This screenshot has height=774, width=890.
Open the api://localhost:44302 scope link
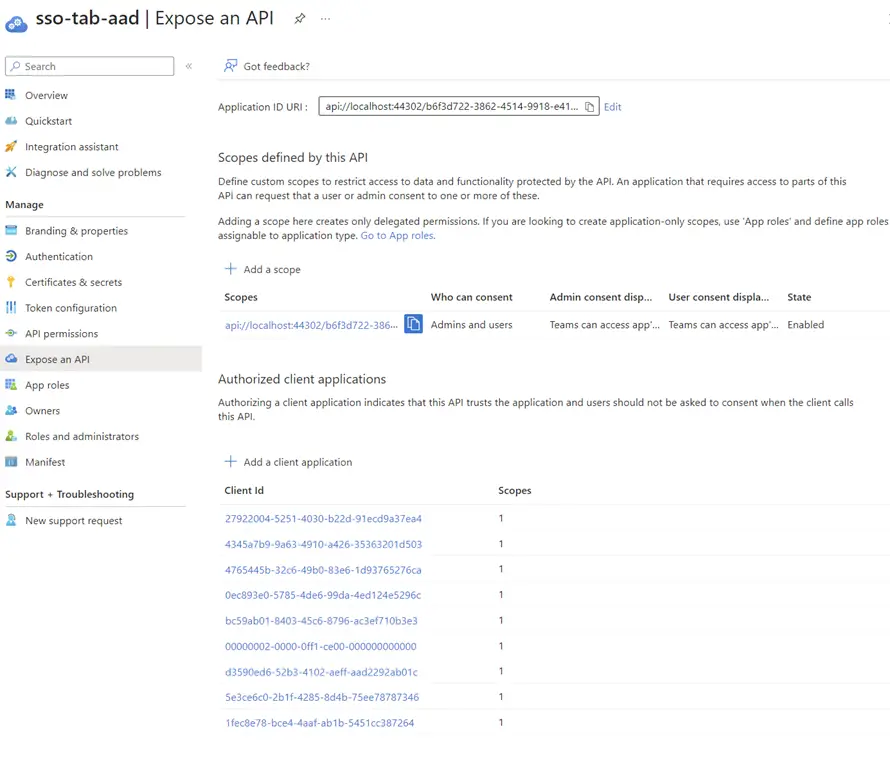coord(311,325)
